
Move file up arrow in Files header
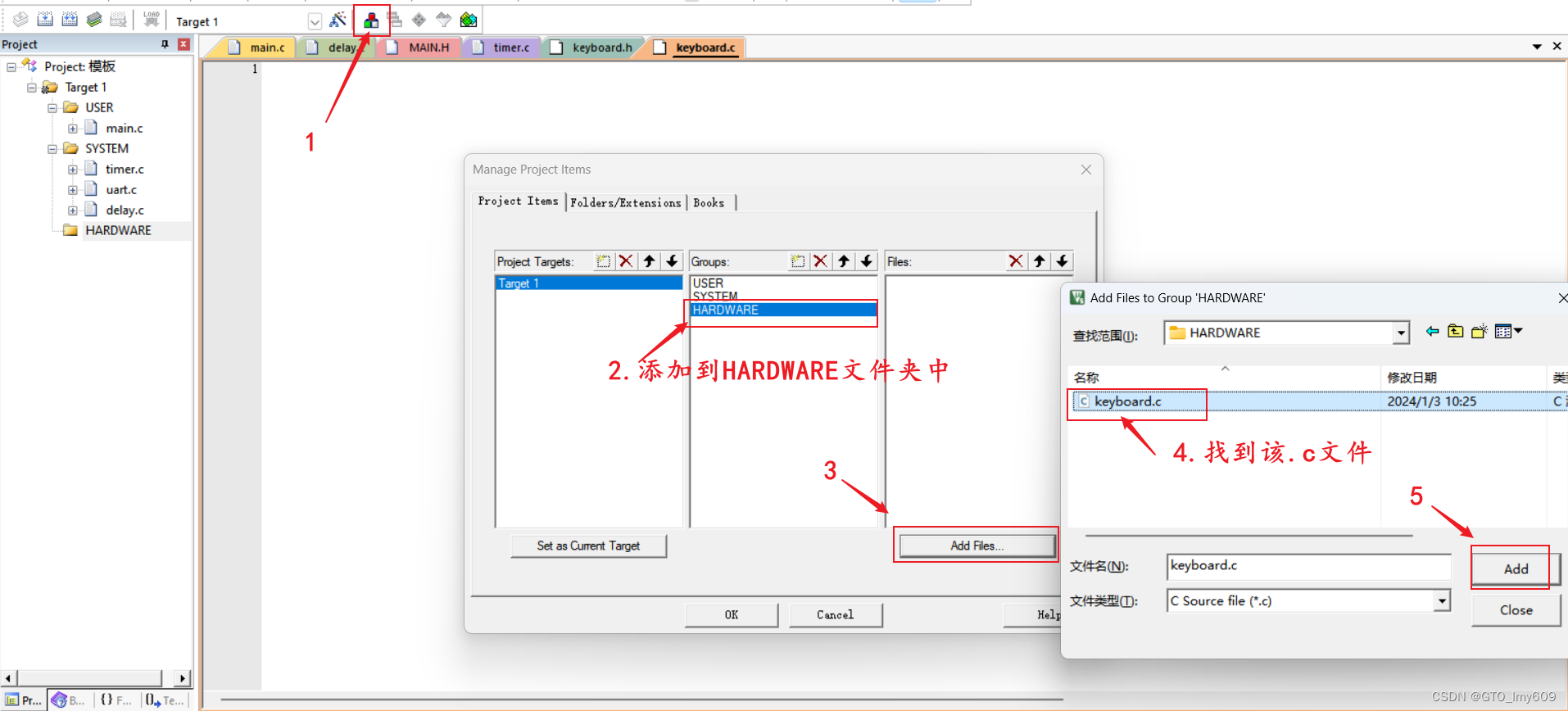[1039, 261]
